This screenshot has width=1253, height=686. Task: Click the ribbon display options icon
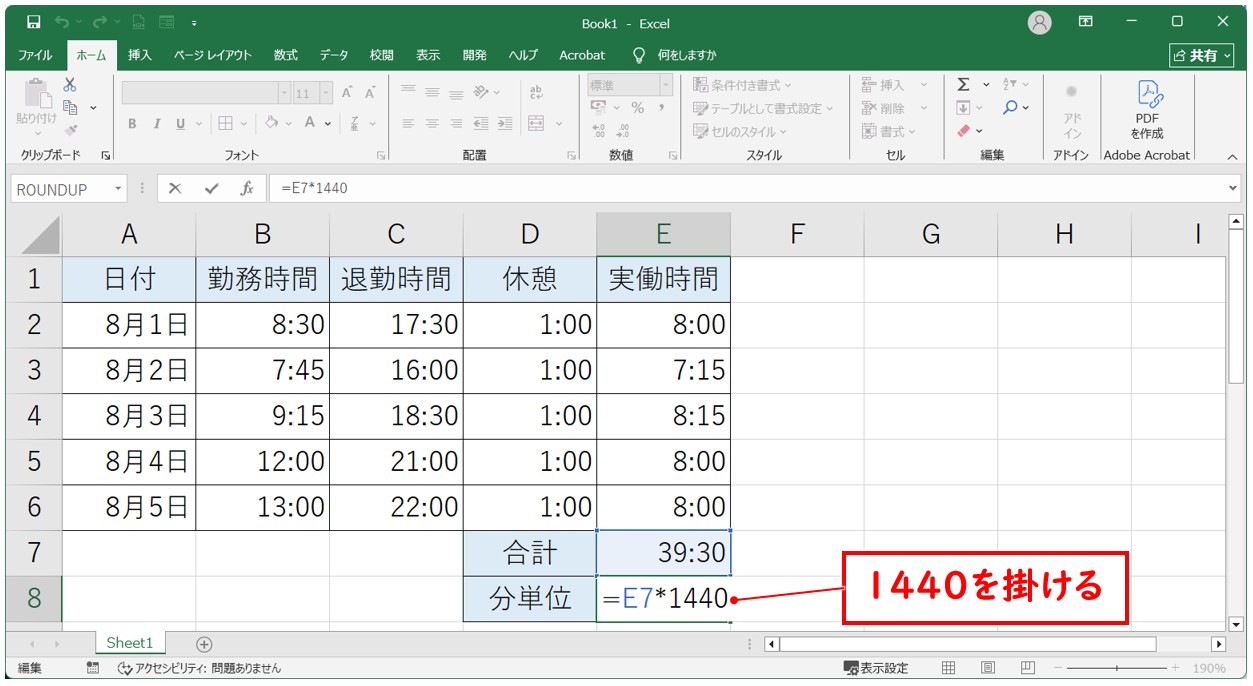1086,22
